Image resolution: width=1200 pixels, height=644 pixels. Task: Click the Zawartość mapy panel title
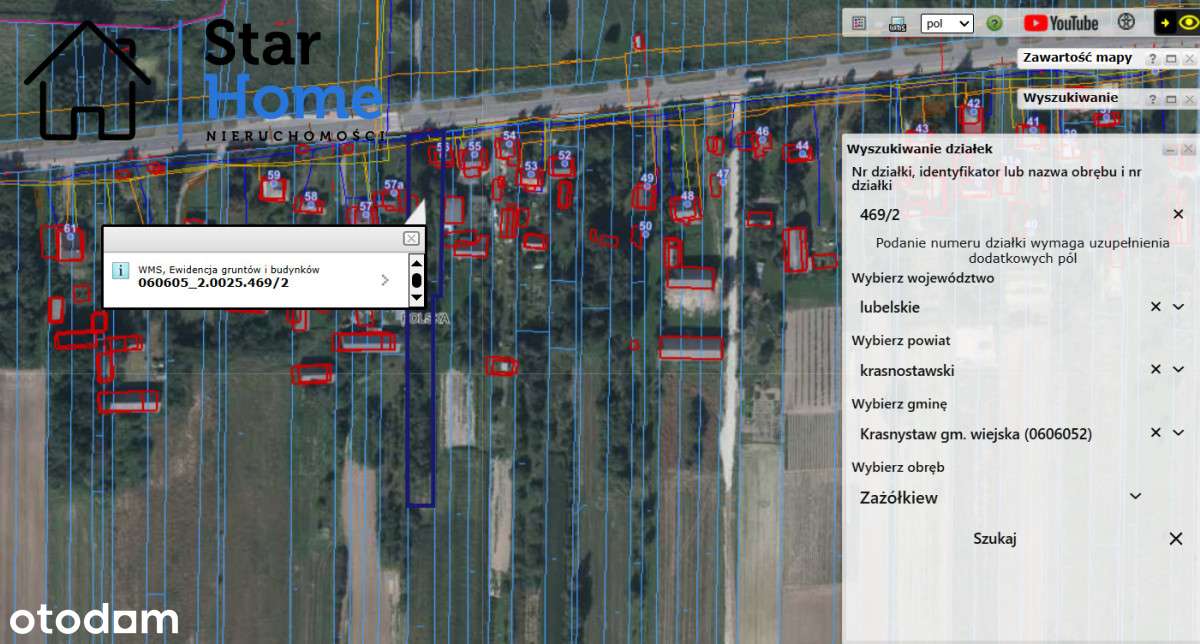[x=1078, y=58]
